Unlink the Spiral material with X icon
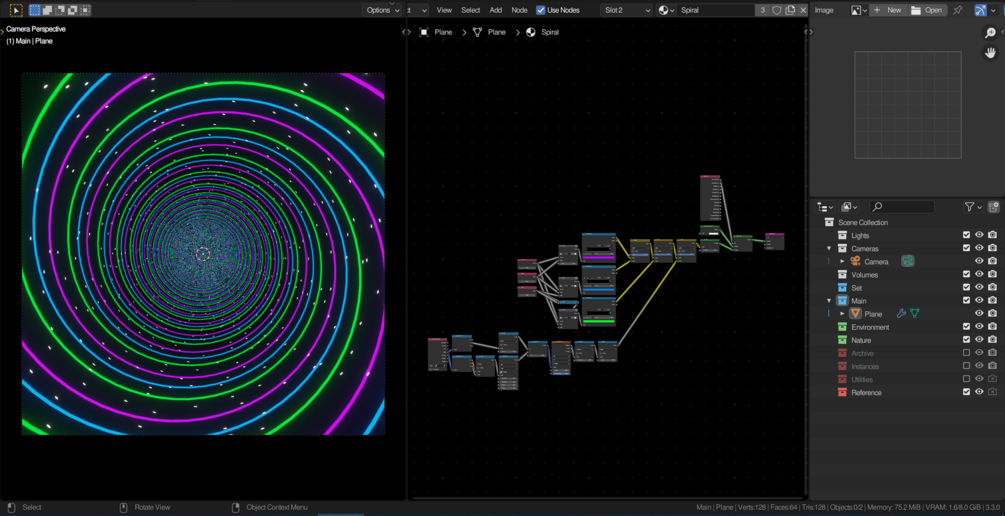Image resolution: width=1005 pixels, height=516 pixels. click(x=803, y=10)
